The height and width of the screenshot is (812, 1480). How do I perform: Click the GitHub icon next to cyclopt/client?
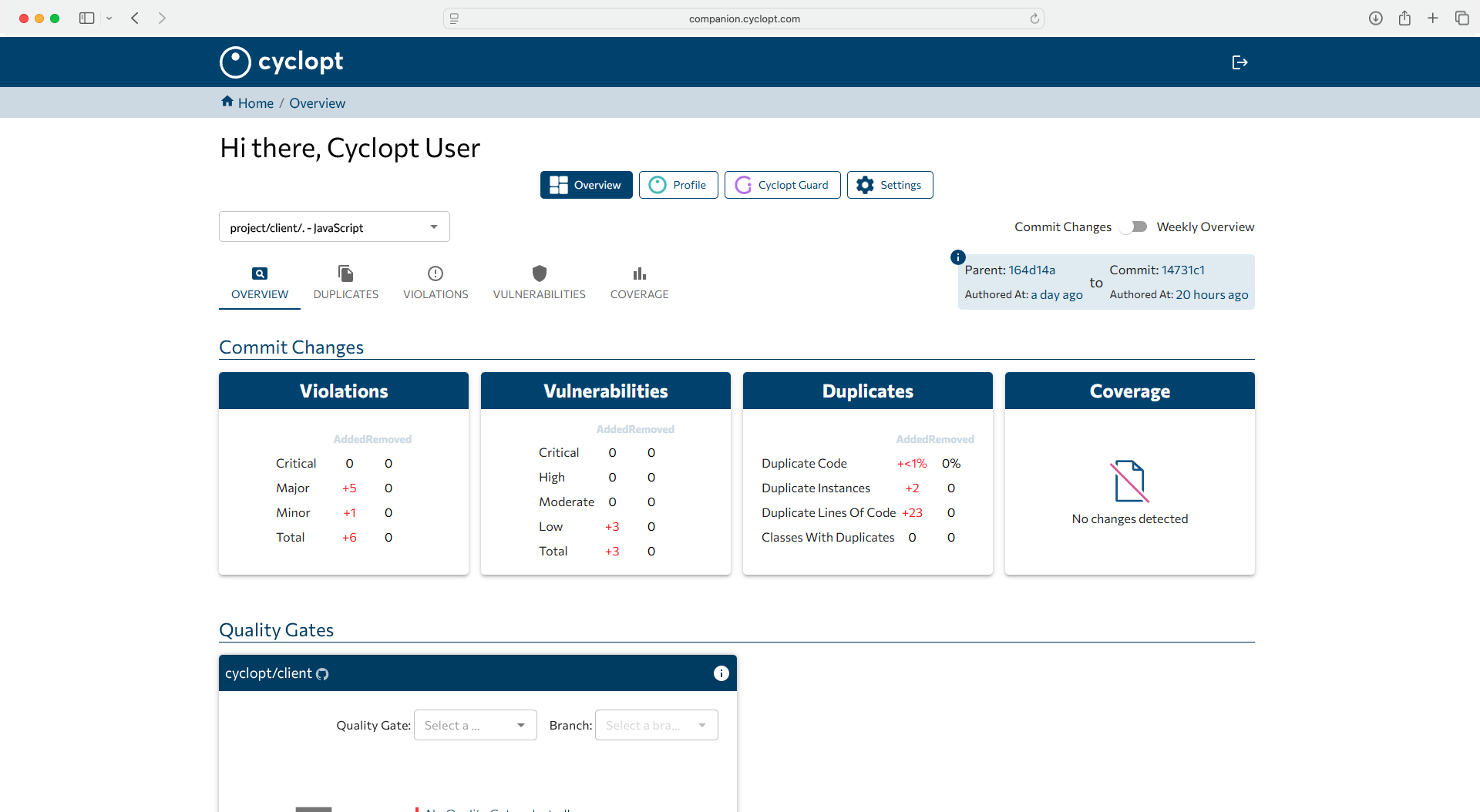click(x=321, y=673)
